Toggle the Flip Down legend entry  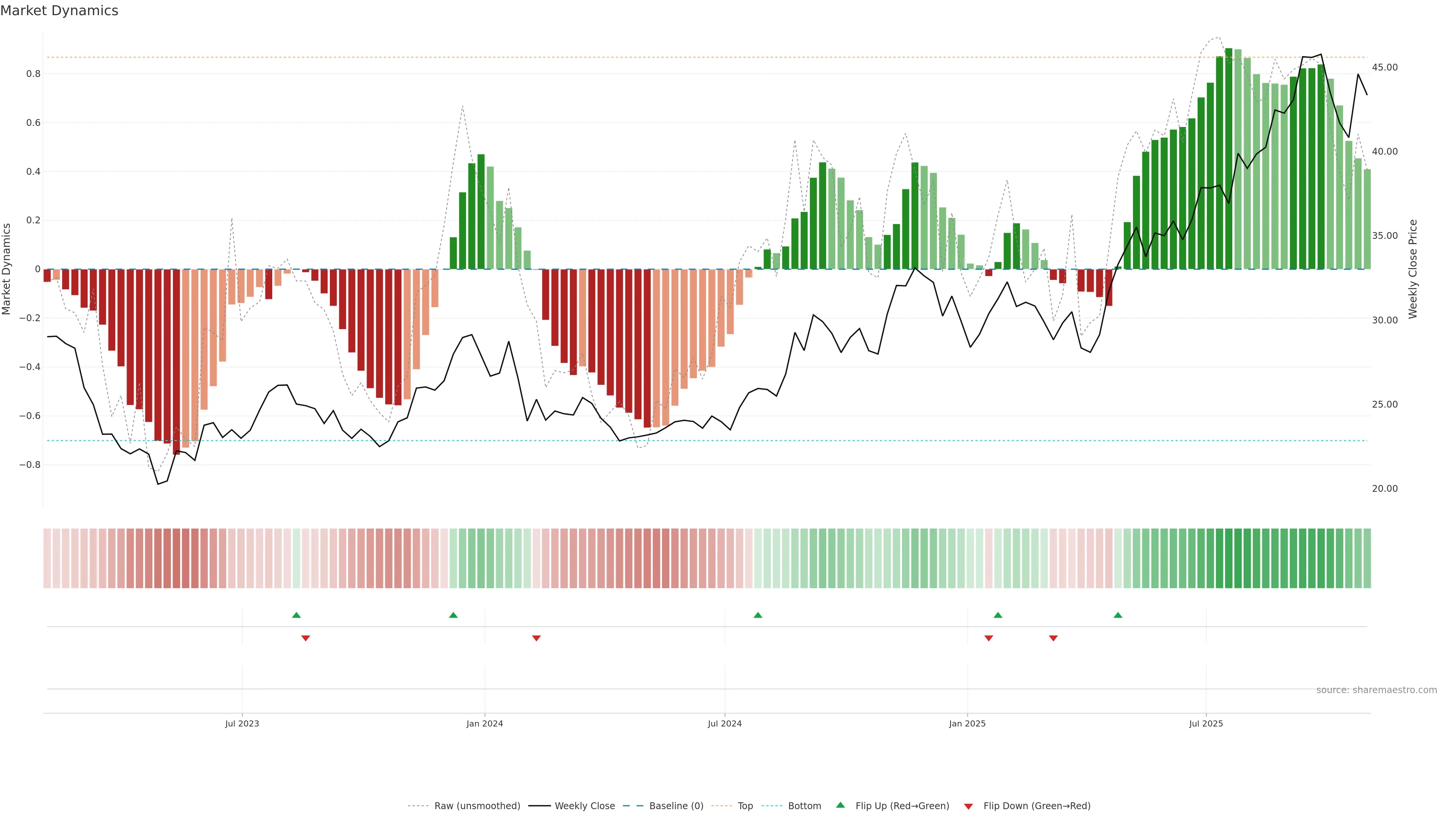tap(1037, 806)
